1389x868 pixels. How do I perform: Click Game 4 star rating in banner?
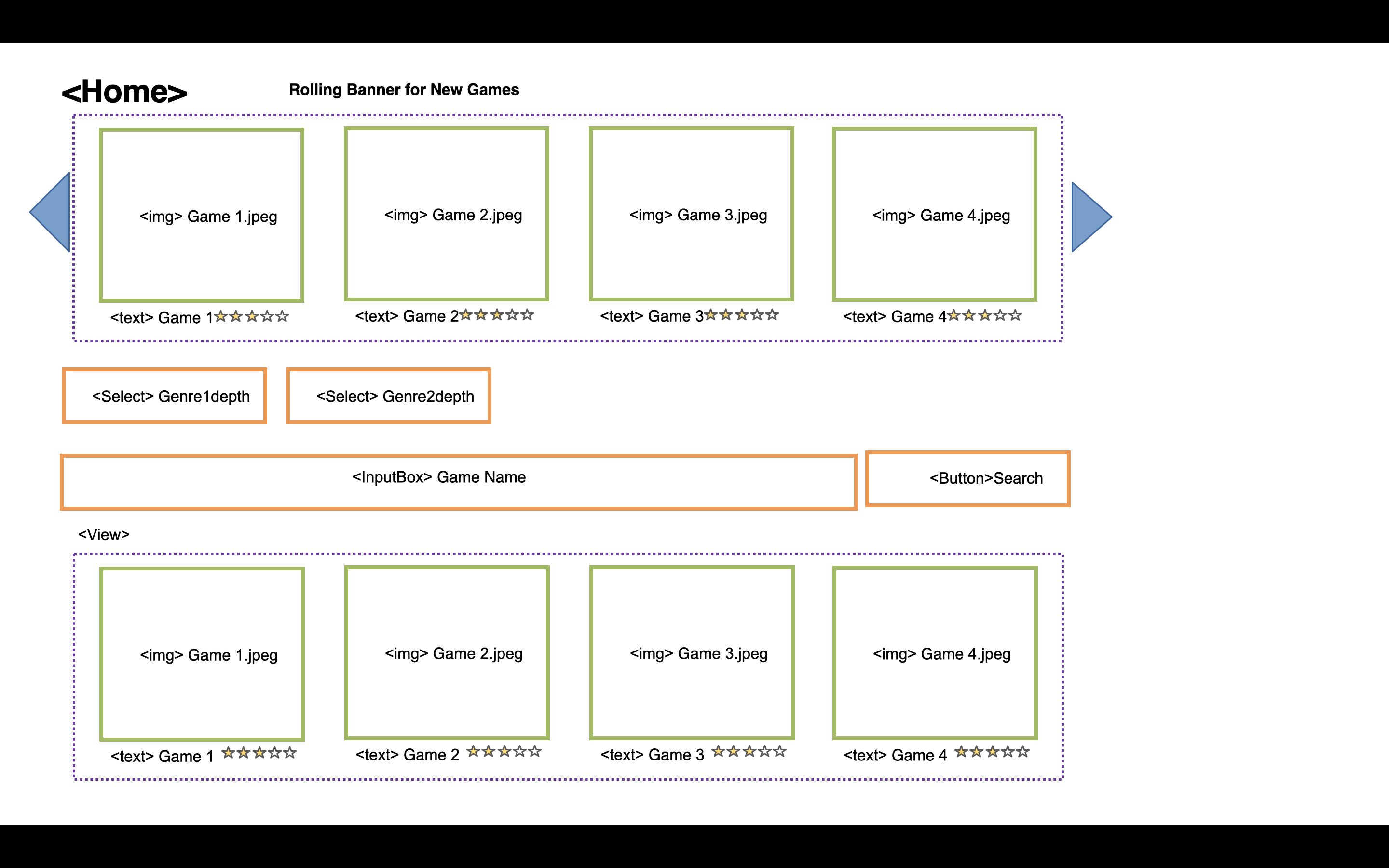point(984,315)
